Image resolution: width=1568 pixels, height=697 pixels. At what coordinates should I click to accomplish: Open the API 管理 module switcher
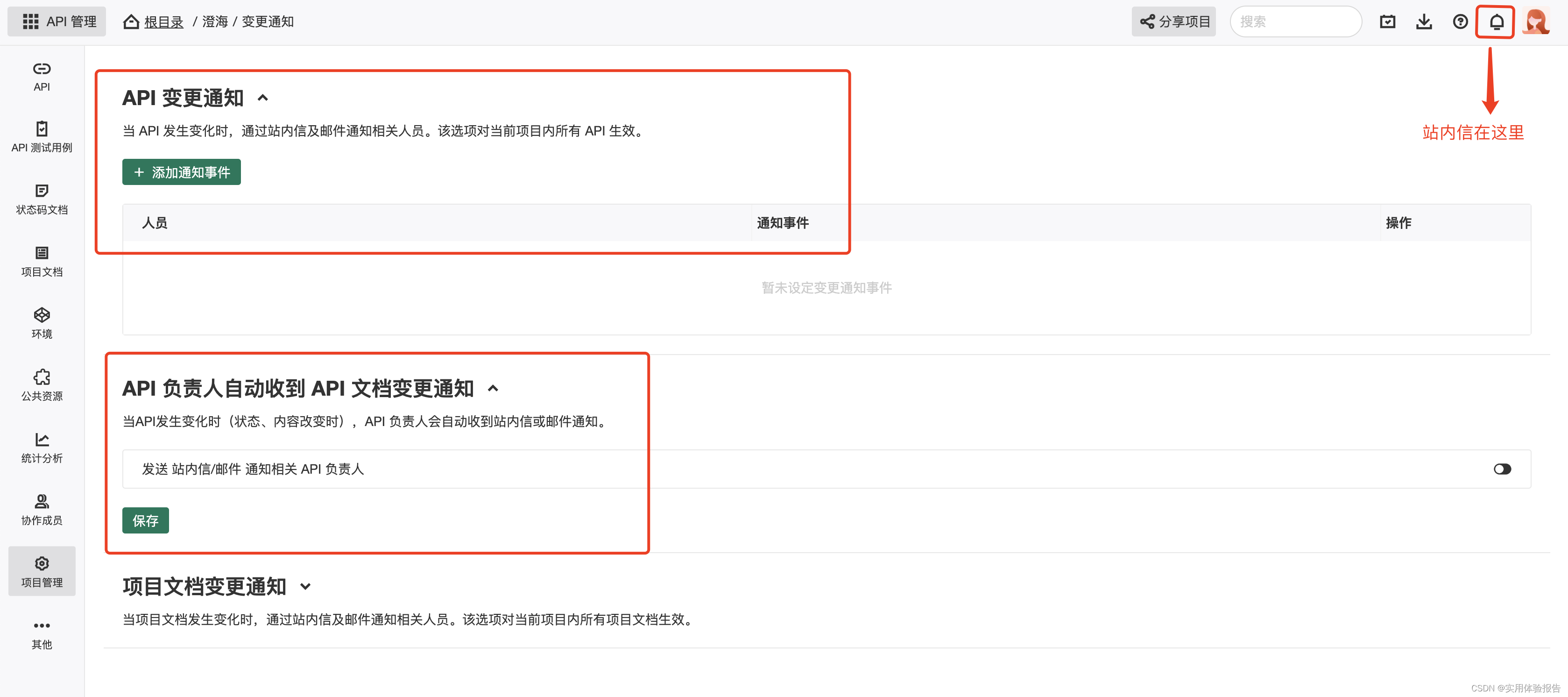[57, 22]
